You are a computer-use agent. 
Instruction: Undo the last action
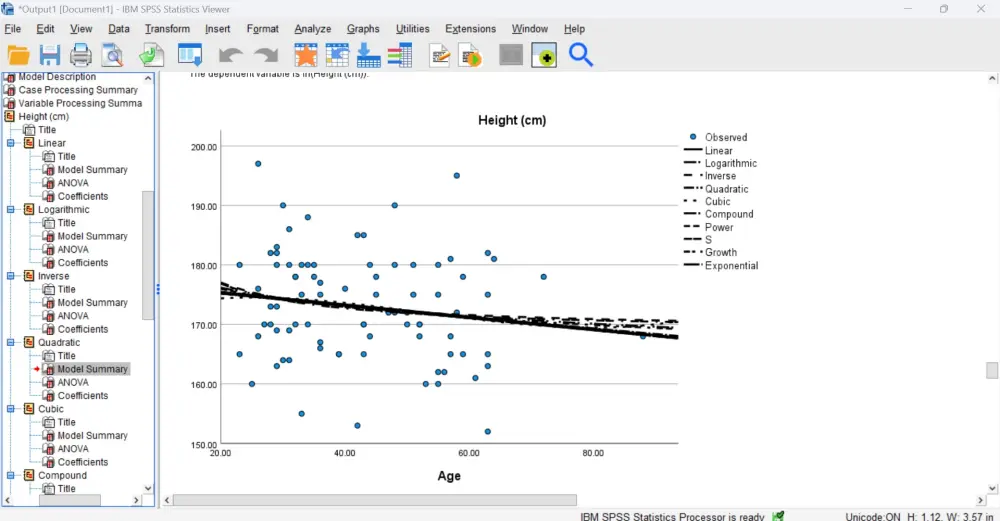click(x=230, y=55)
